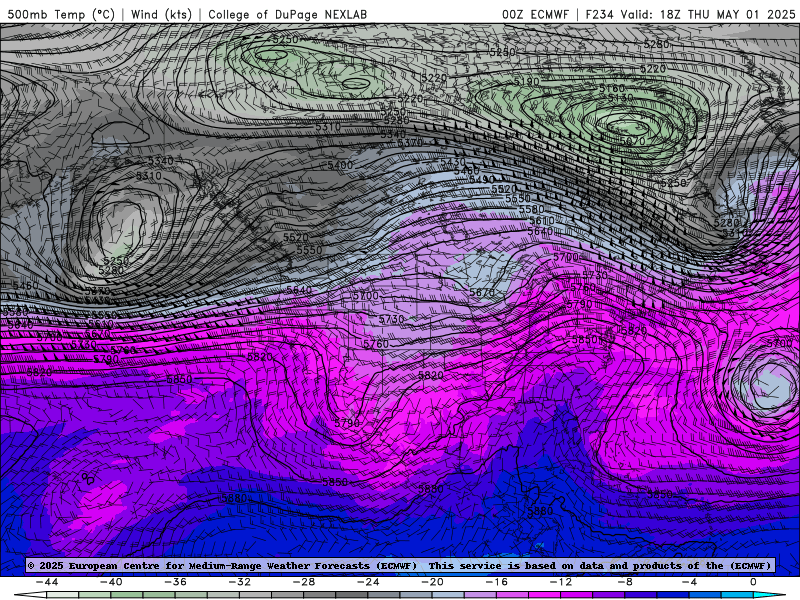Click the -4 colorbar scale label

click(x=690, y=582)
